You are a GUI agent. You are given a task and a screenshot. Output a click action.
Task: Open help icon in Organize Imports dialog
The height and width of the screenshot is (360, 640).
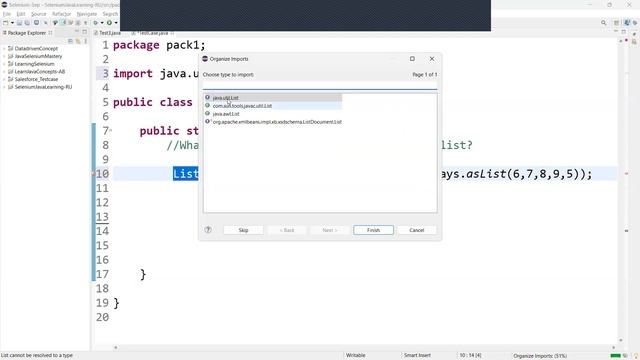click(x=208, y=230)
